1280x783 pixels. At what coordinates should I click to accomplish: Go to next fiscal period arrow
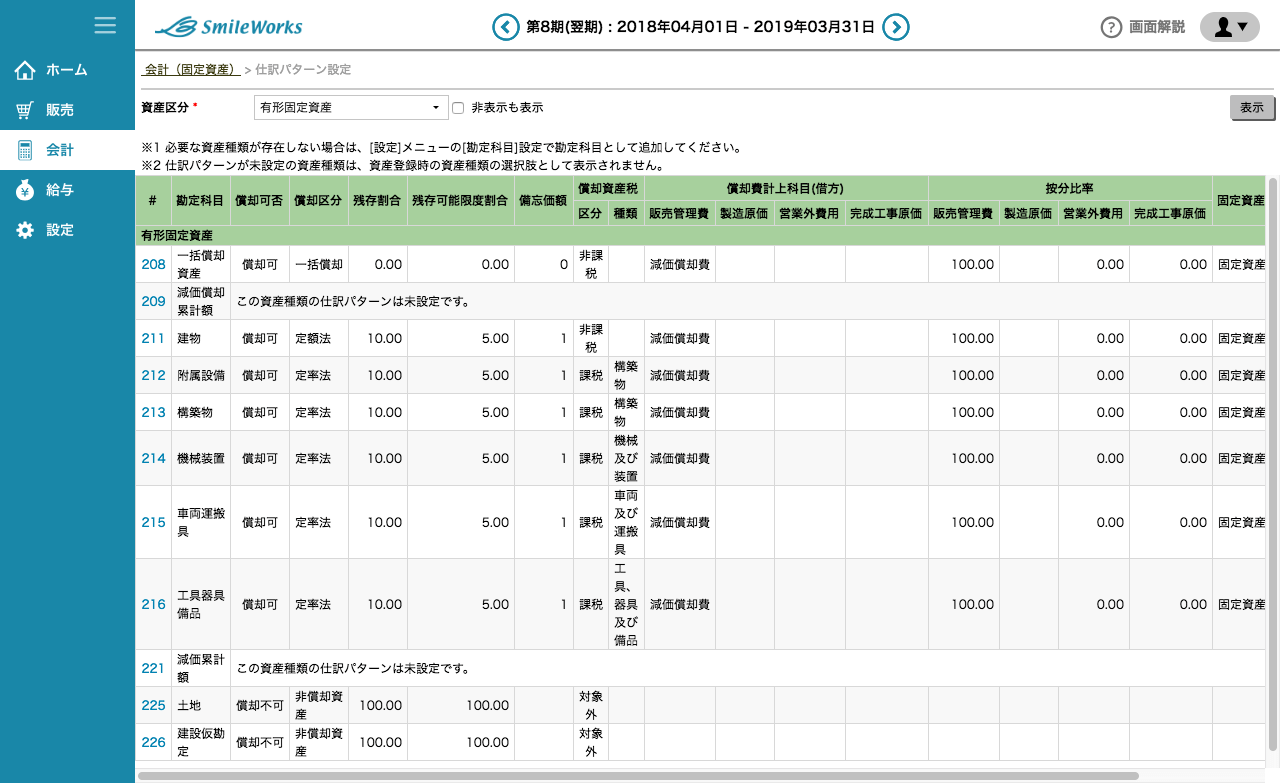(896, 27)
